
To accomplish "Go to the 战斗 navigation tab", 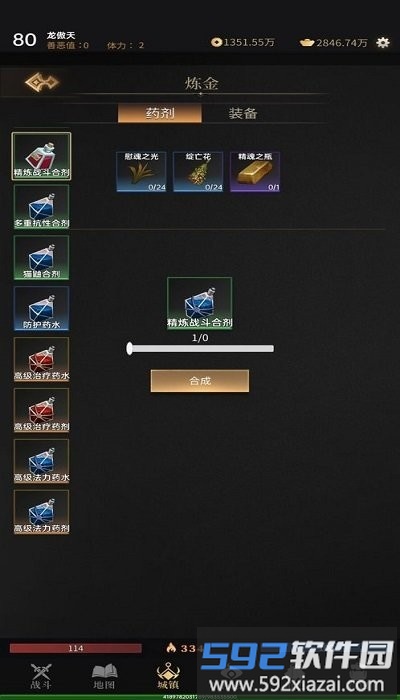I will 41,676.
